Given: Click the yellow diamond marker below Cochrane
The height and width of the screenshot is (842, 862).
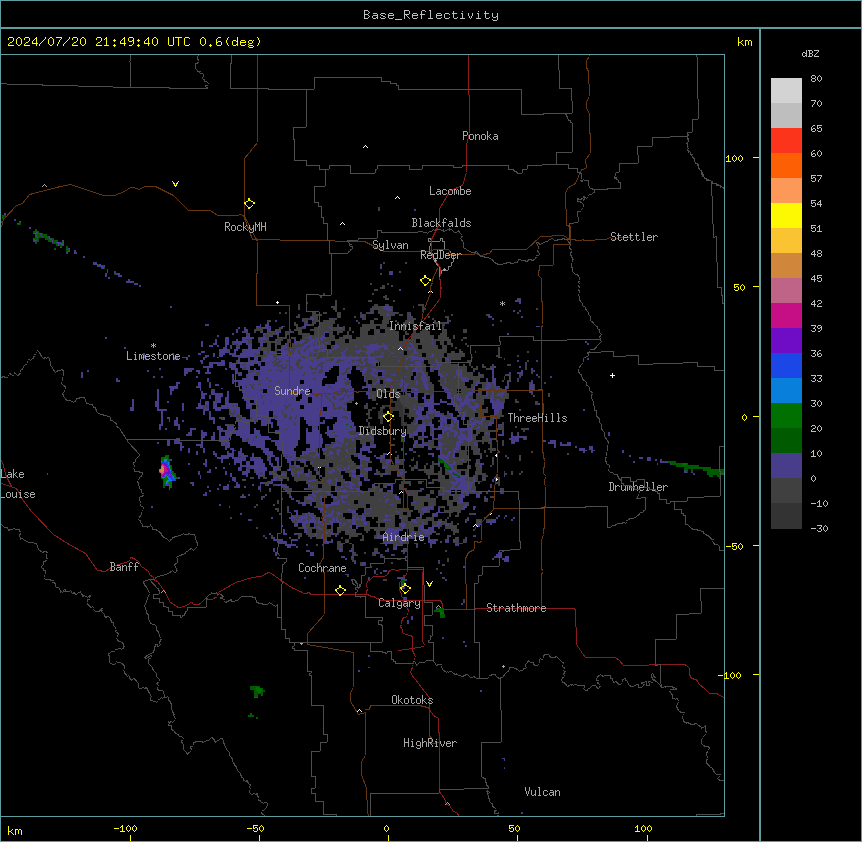Looking at the screenshot, I should click(340, 590).
